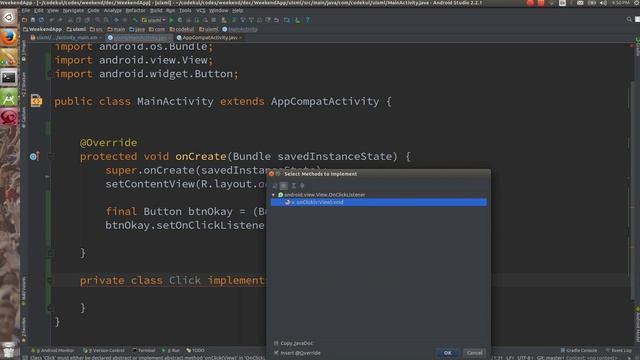Click the Undo toolbar icon
Image resolution: width=640 pixels, height=360 pixels.
click(x=51, y=20)
